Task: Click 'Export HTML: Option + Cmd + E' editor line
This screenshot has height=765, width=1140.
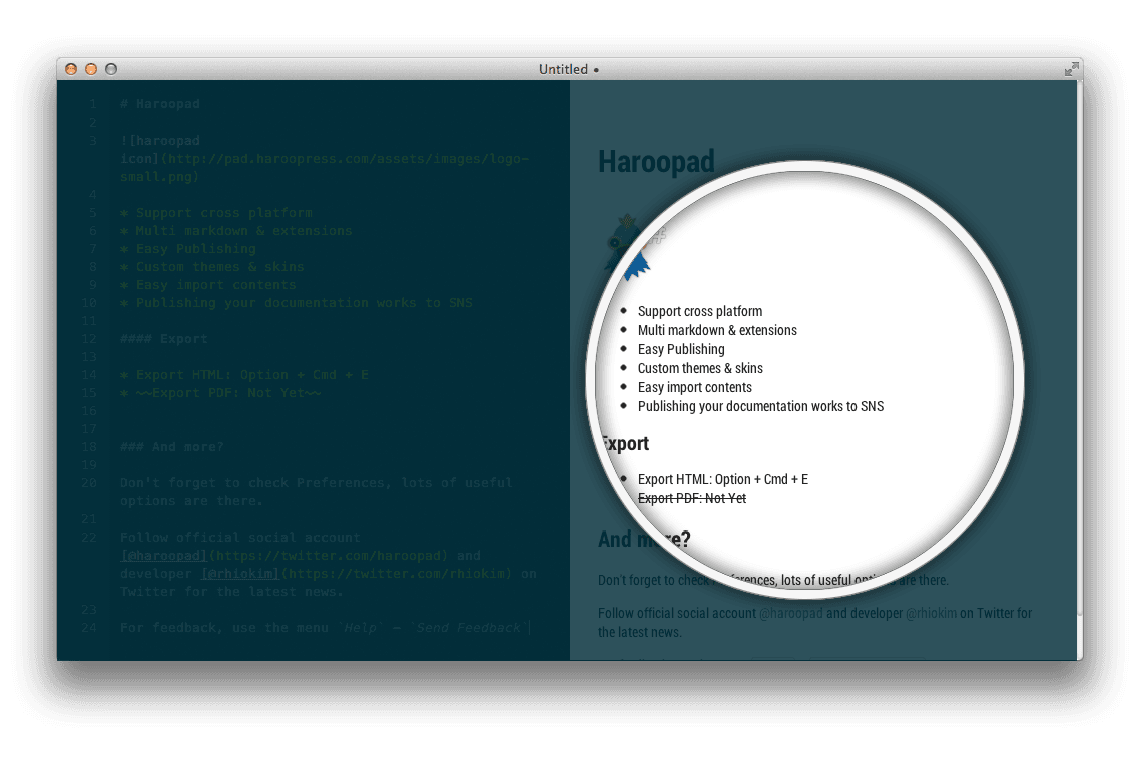Action: click(x=252, y=374)
